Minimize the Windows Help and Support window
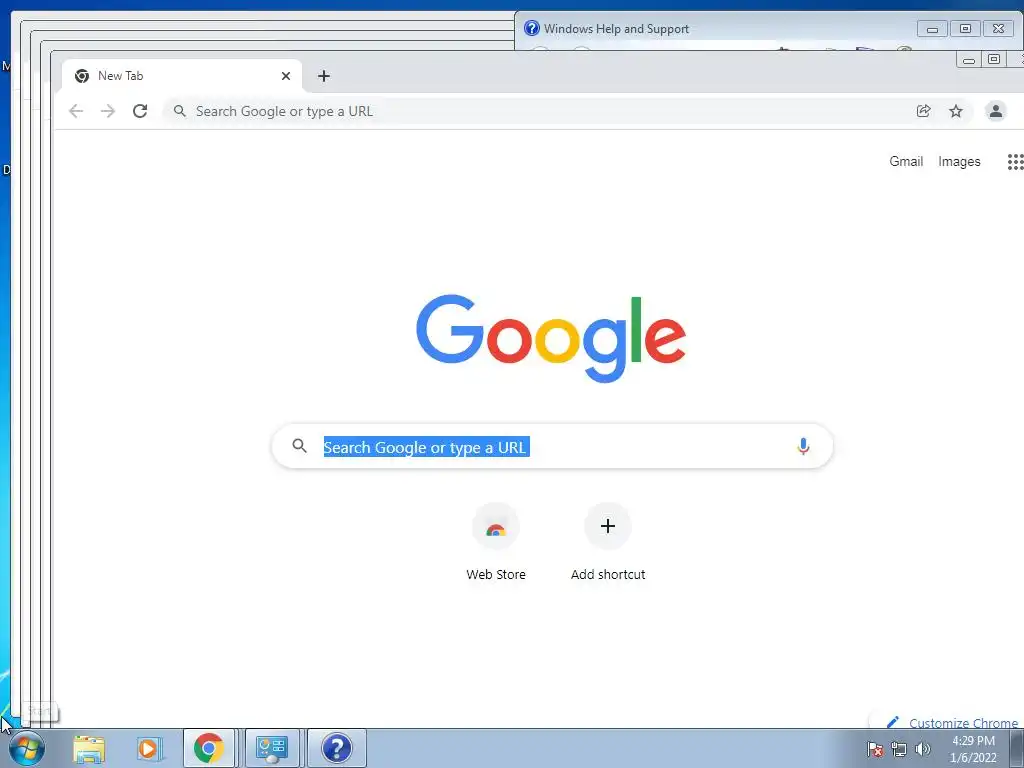This screenshot has width=1024, height=768. coord(933,29)
